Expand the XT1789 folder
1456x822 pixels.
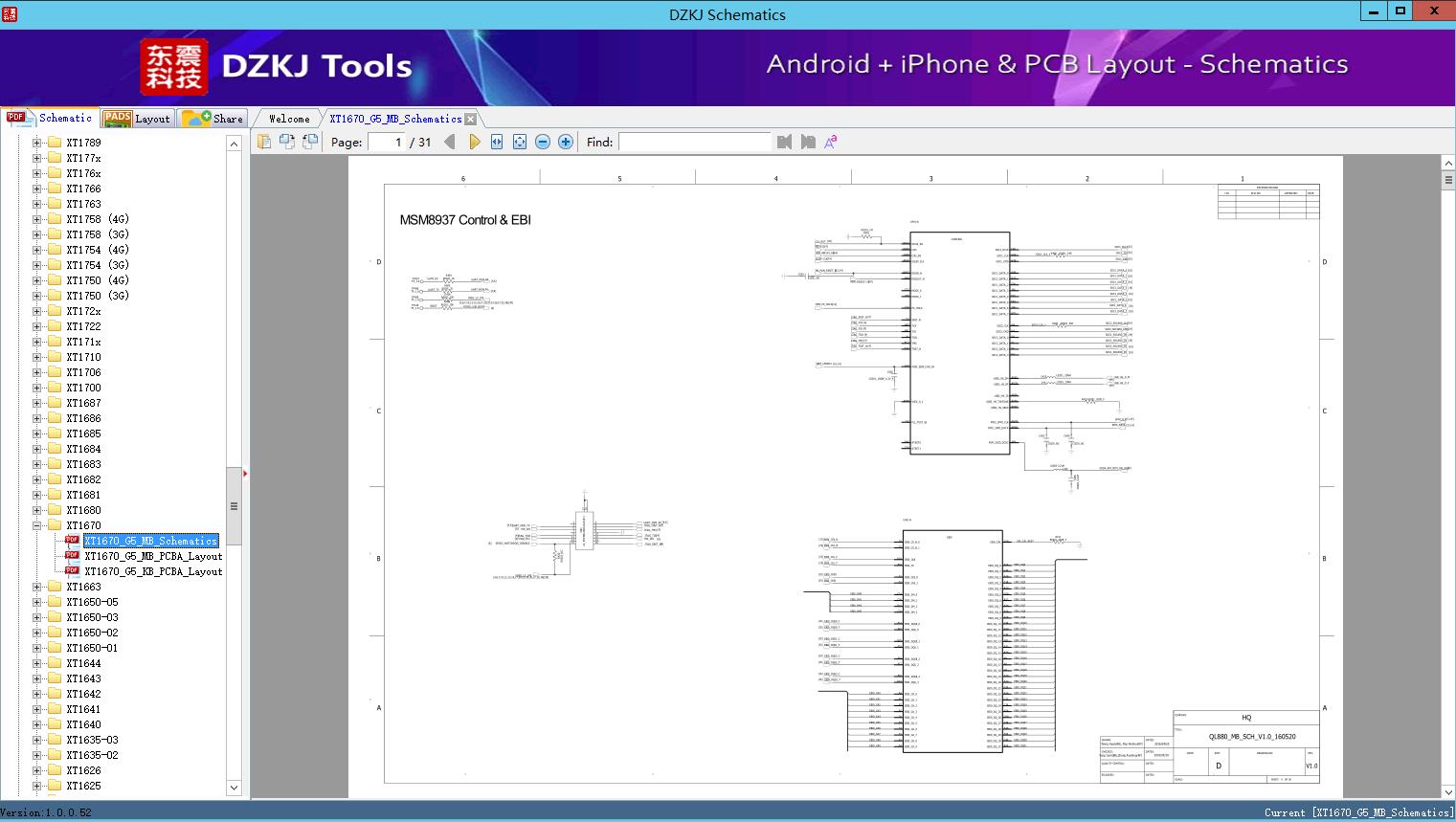(x=37, y=143)
